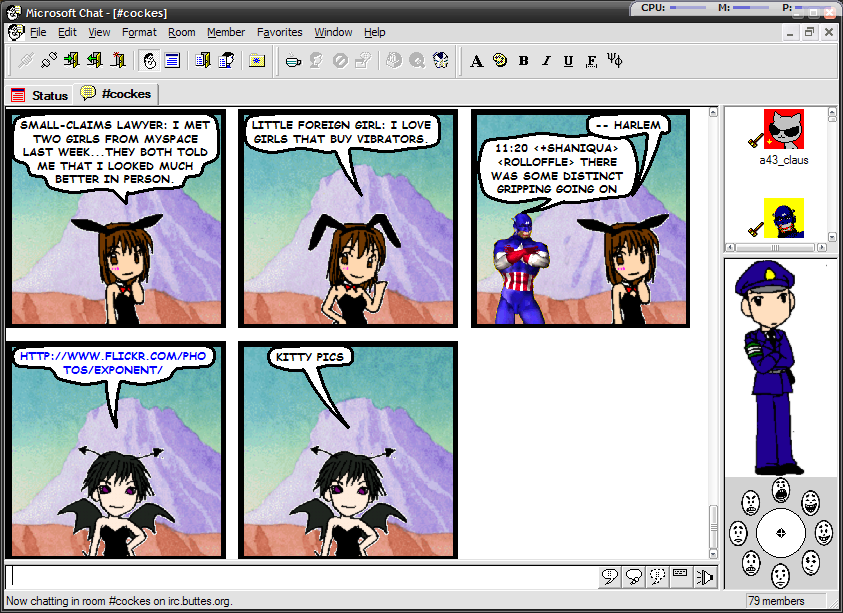
Task: Click the Play Sound speaker button
Action: point(704,577)
